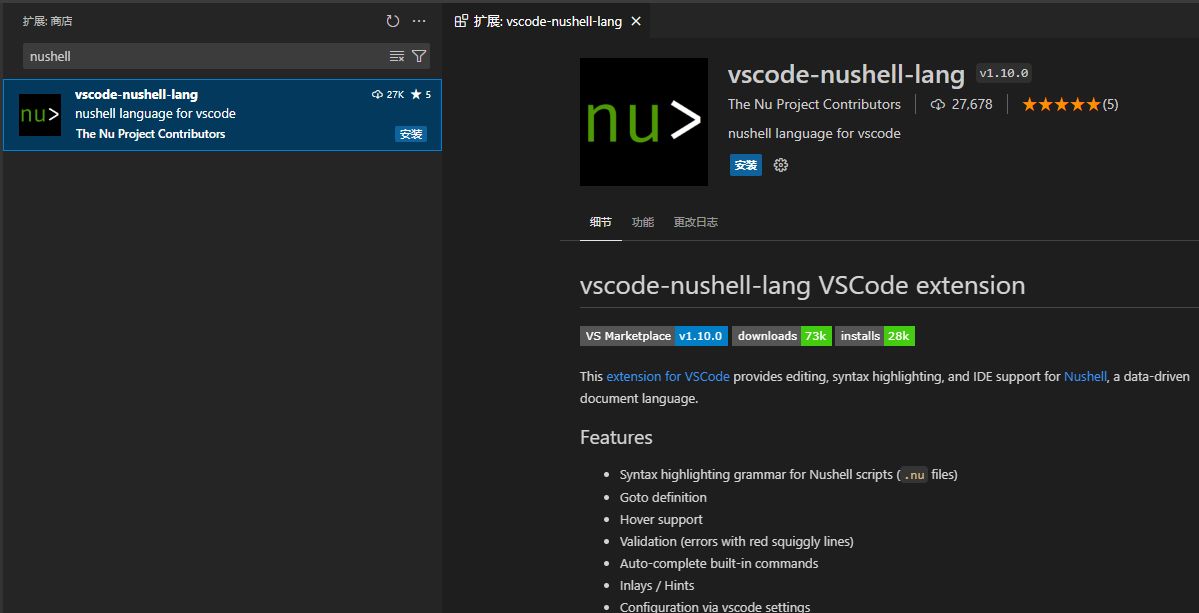The height and width of the screenshot is (613, 1199).
Task: Click nushell language for vscode description in details
Action: tap(814, 134)
